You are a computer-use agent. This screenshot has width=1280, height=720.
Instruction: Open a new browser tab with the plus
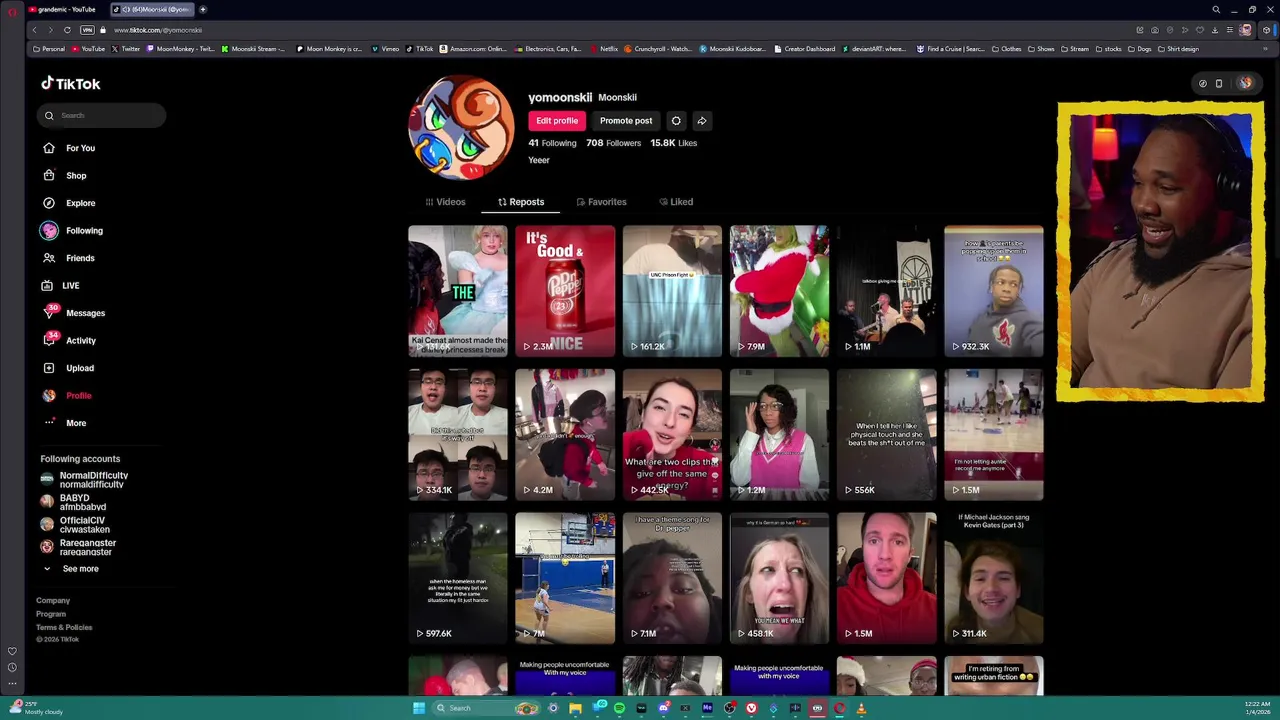(203, 9)
